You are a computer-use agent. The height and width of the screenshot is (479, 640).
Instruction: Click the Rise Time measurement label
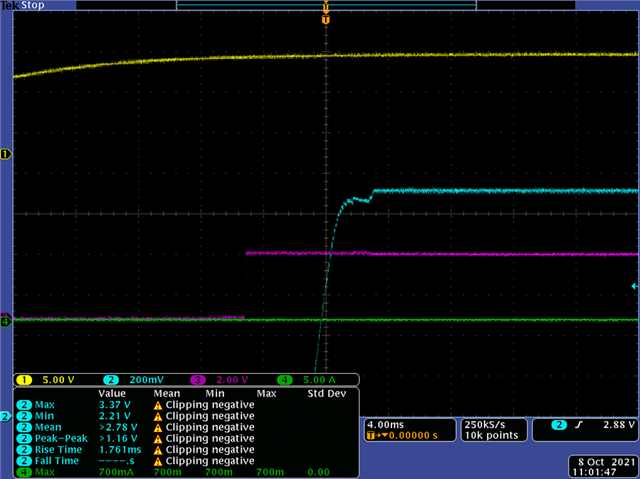pyautogui.click(x=58, y=450)
